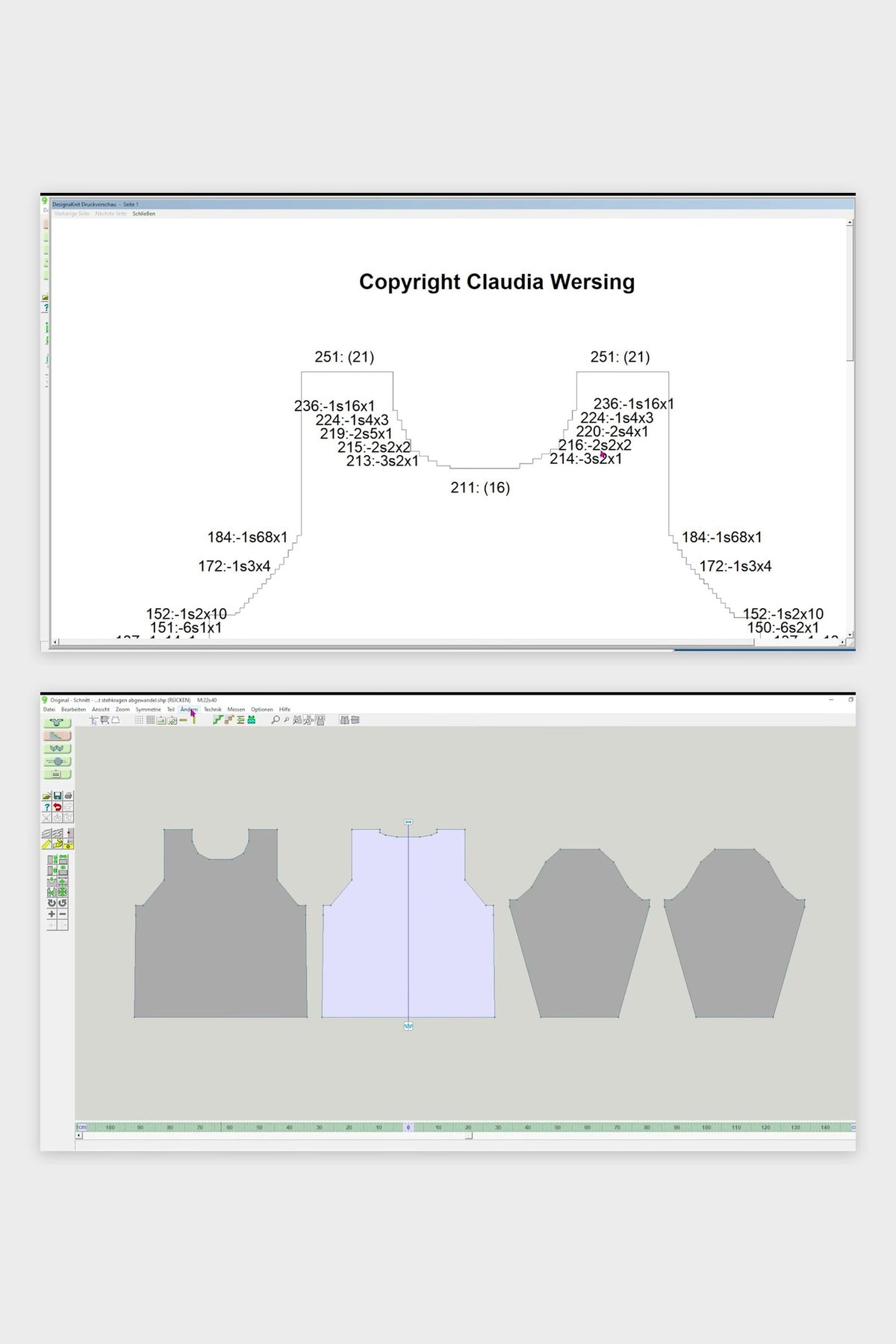Click Nächste Seite in print preview
This screenshot has height=1344, width=896.
pos(111,214)
